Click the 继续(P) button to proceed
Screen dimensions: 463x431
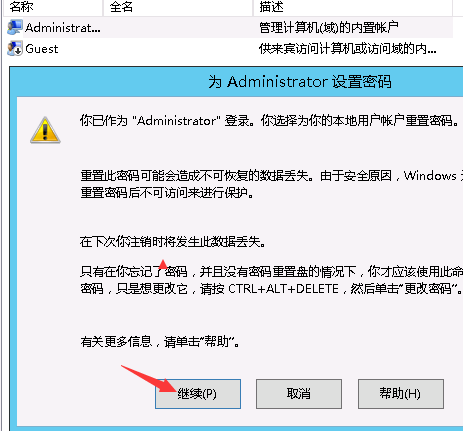(x=198, y=394)
